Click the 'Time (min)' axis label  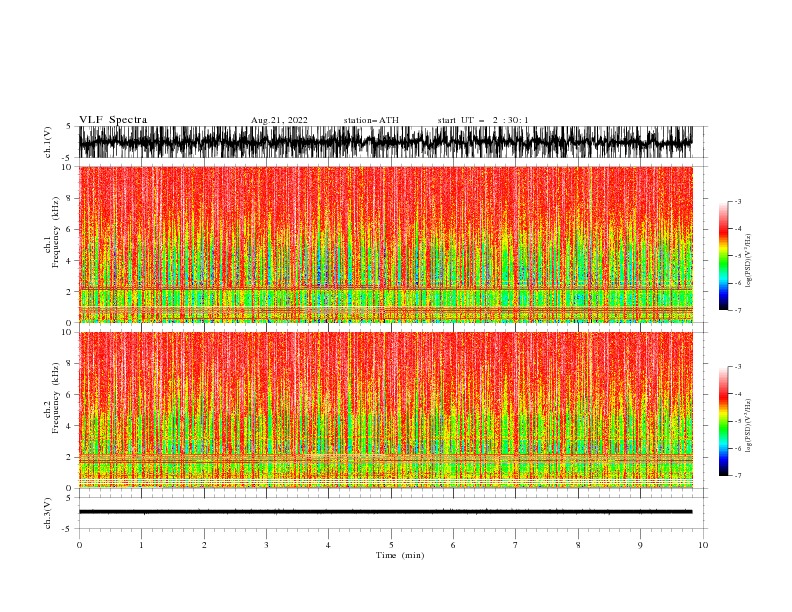click(400, 555)
